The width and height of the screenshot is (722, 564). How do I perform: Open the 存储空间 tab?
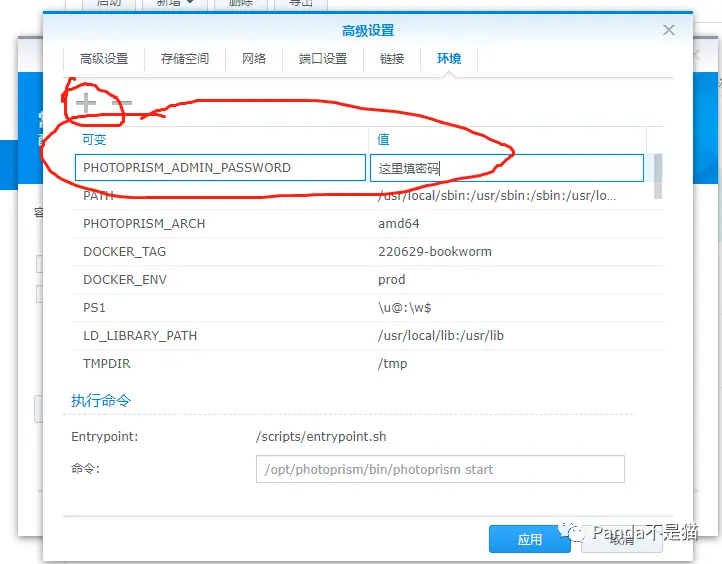185,58
